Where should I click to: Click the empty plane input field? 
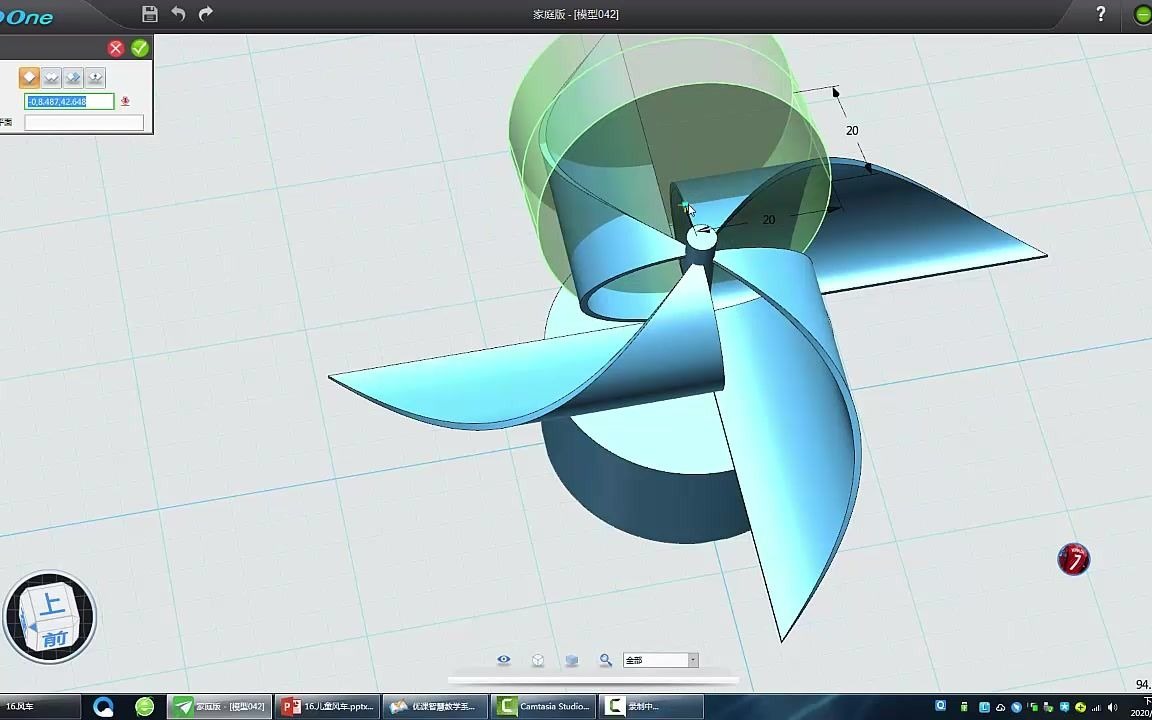point(84,123)
